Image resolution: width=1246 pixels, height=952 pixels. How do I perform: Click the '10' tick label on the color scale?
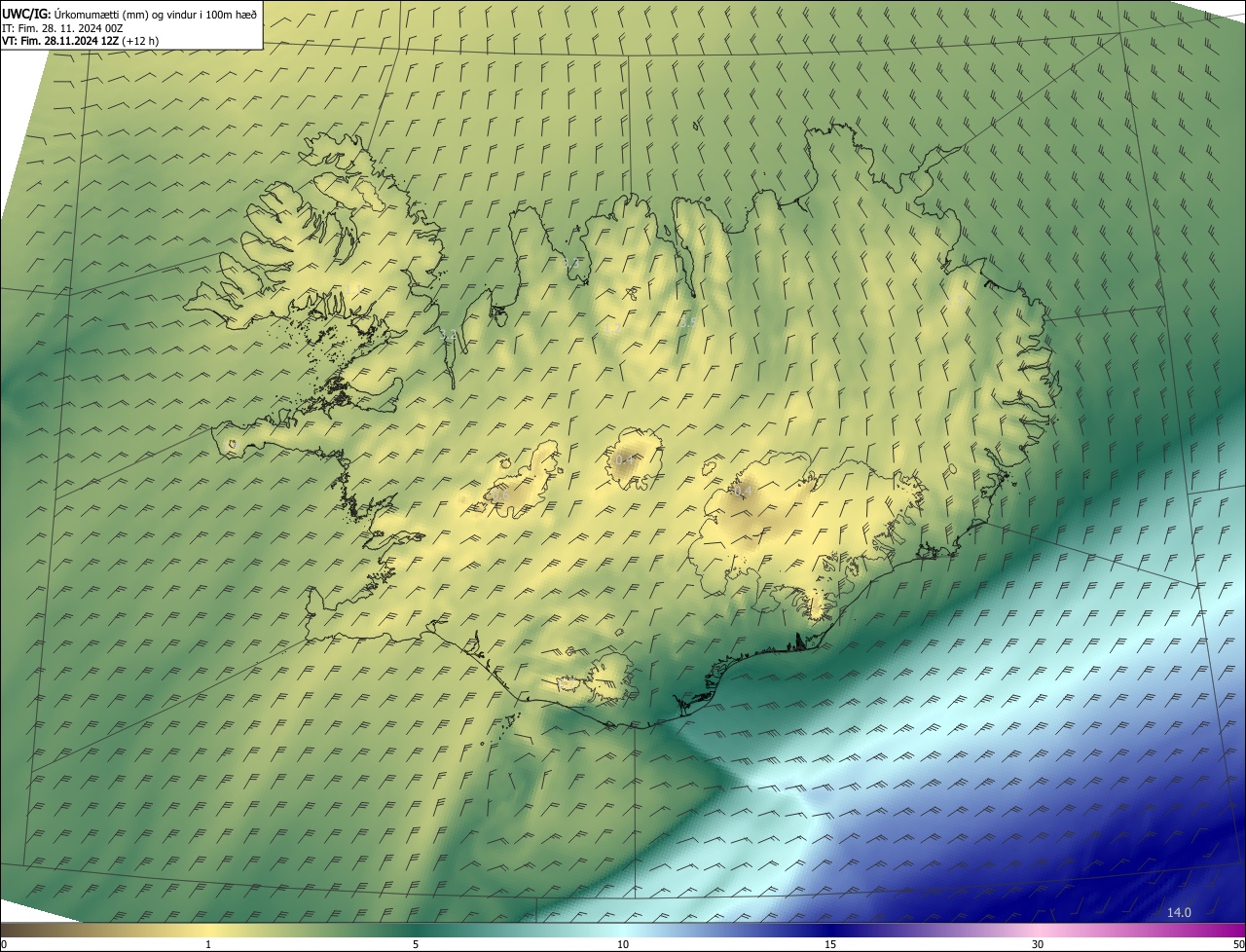[x=623, y=944]
